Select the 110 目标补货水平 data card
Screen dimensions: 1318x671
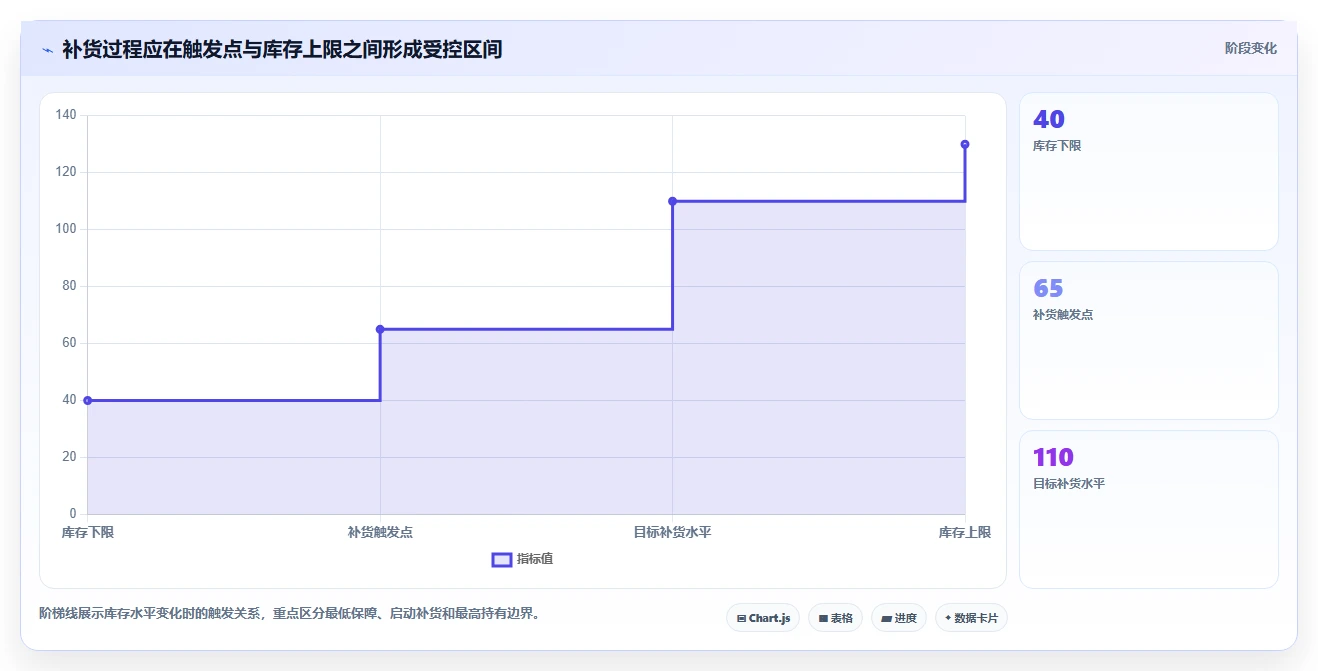(1148, 509)
